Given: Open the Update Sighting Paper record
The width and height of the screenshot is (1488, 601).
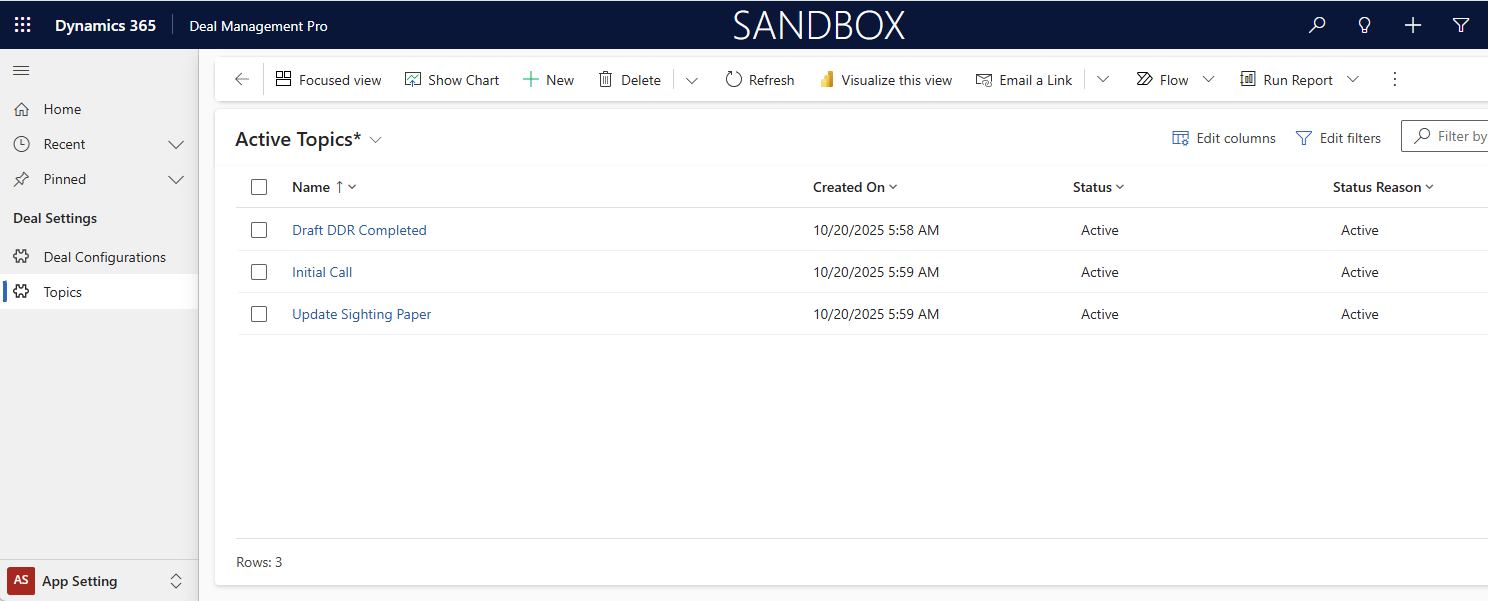Looking at the screenshot, I should point(361,314).
